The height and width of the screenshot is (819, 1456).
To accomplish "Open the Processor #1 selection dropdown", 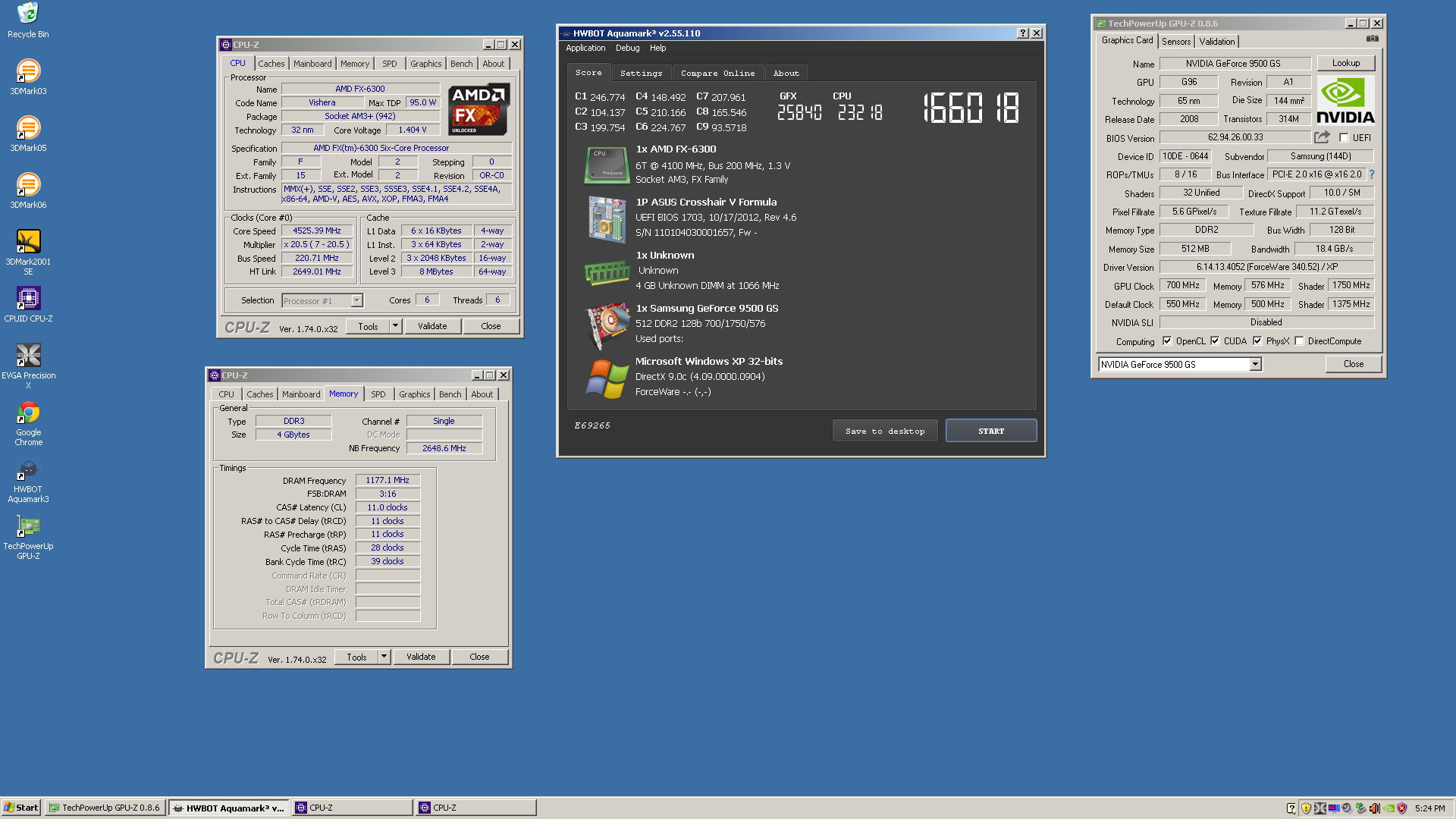I will coord(356,301).
